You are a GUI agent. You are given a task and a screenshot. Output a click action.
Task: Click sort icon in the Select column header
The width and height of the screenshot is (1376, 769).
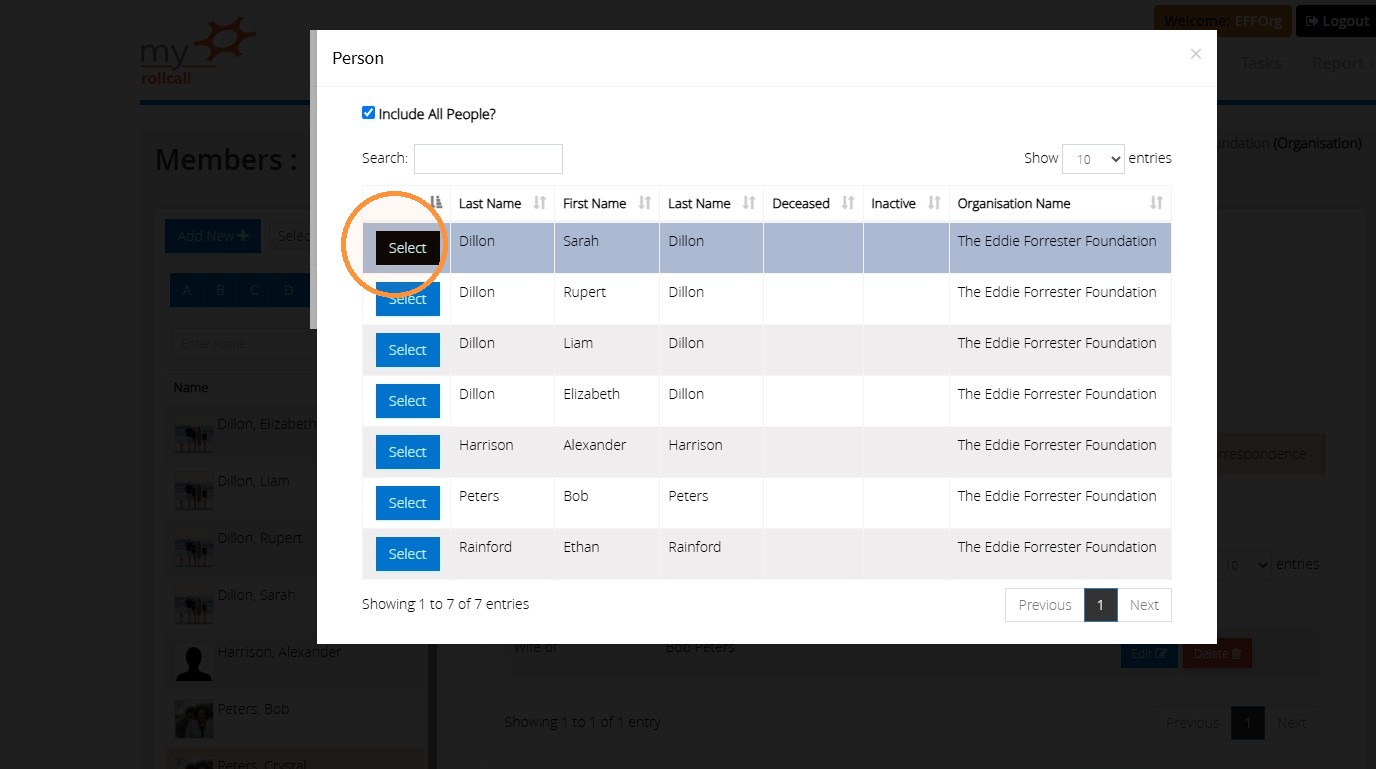coord(436,203)
